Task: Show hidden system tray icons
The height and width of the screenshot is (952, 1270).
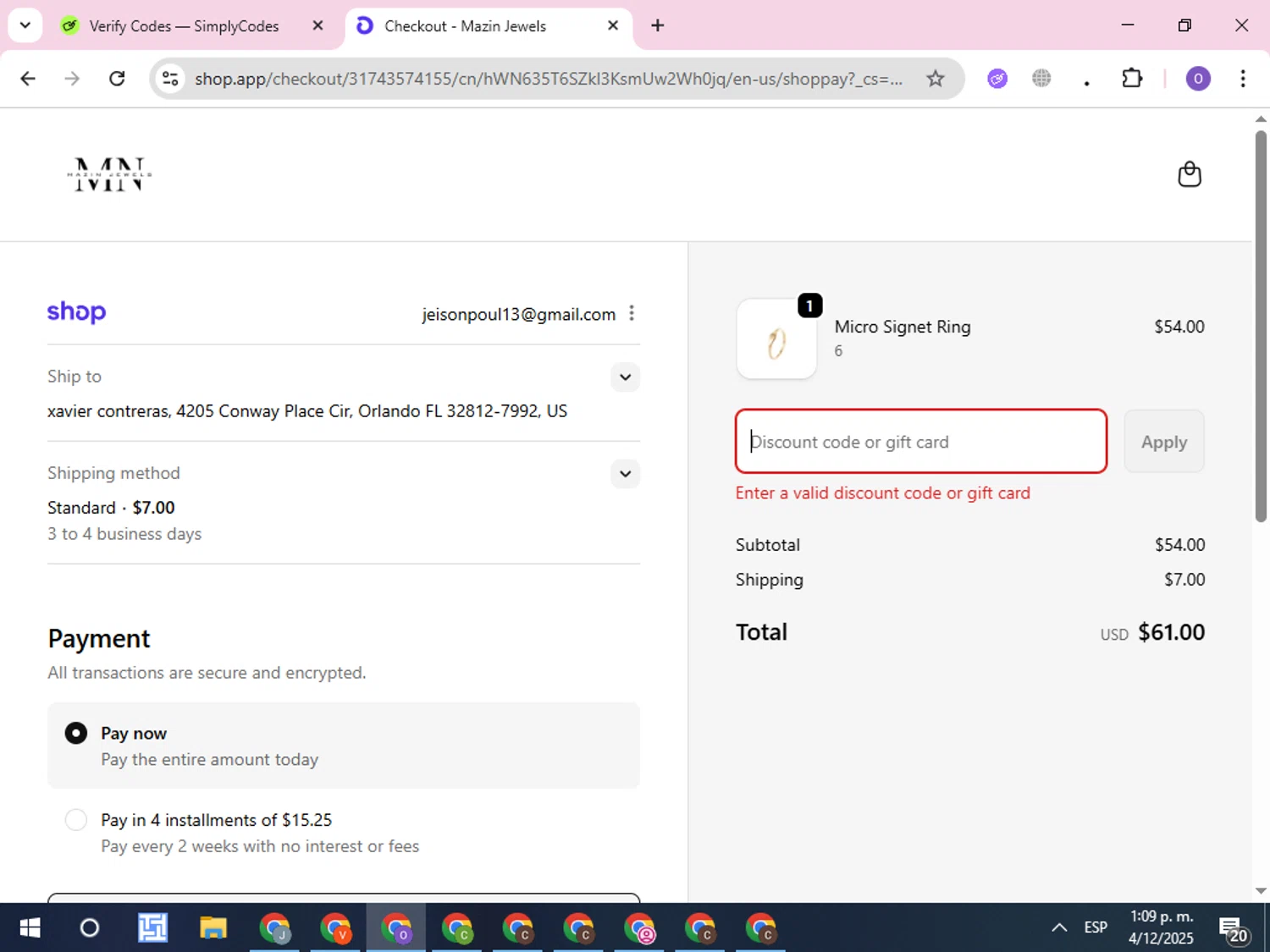Action: pos(1058,928)
